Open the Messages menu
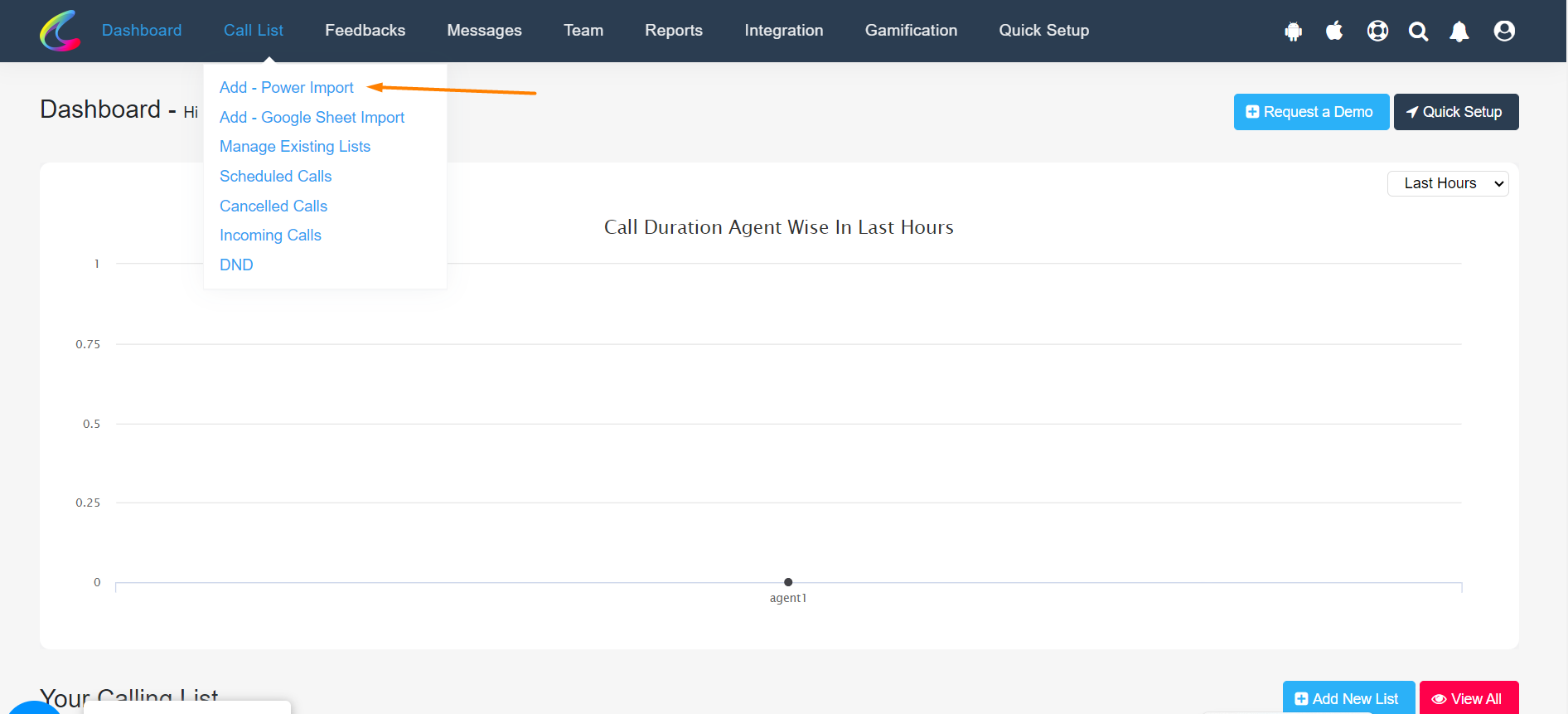The height and width of the screenshot is (714, 1568). pos(485,31)
